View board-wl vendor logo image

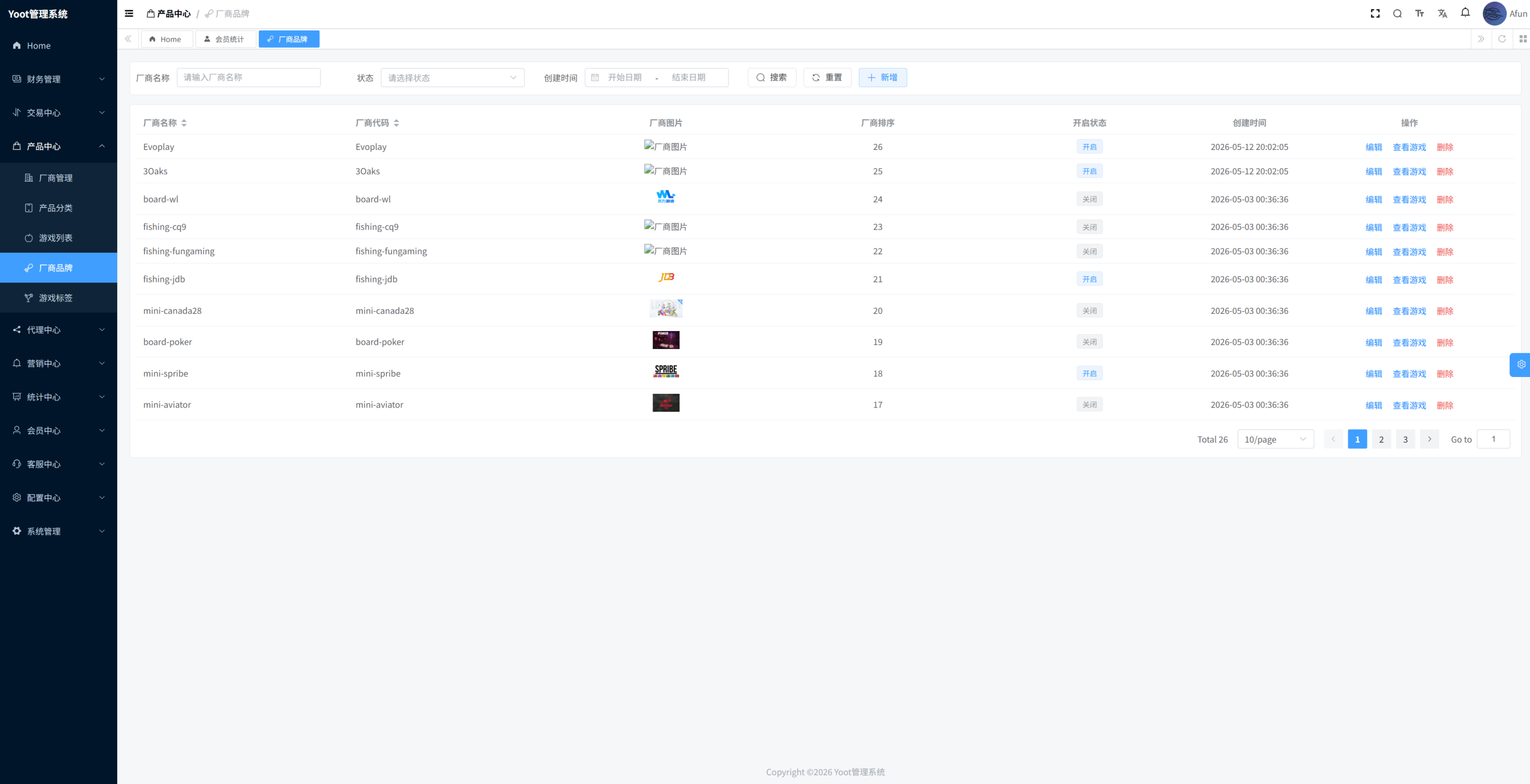click(666, 197)
